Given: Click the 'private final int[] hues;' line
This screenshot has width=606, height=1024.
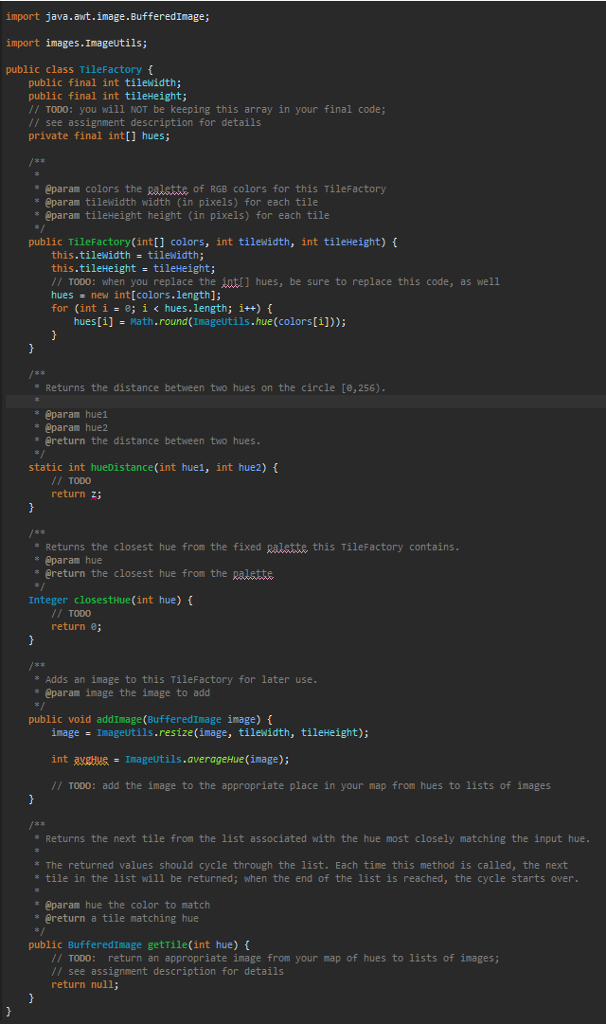Looking at the screenshot, I should (99, 136).
